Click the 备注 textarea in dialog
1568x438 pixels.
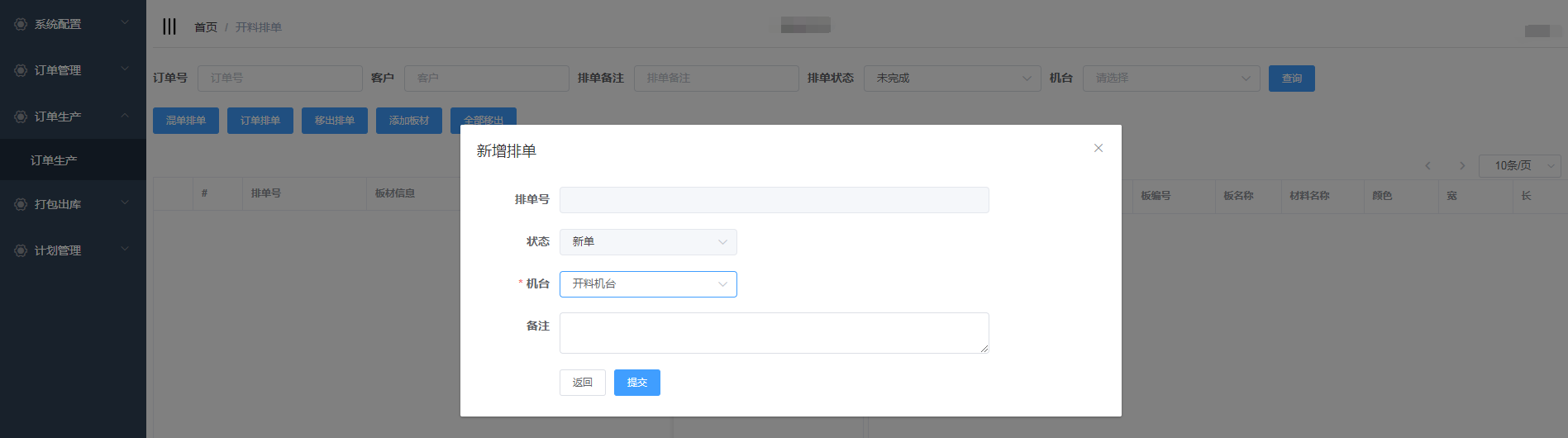point(774,333)
